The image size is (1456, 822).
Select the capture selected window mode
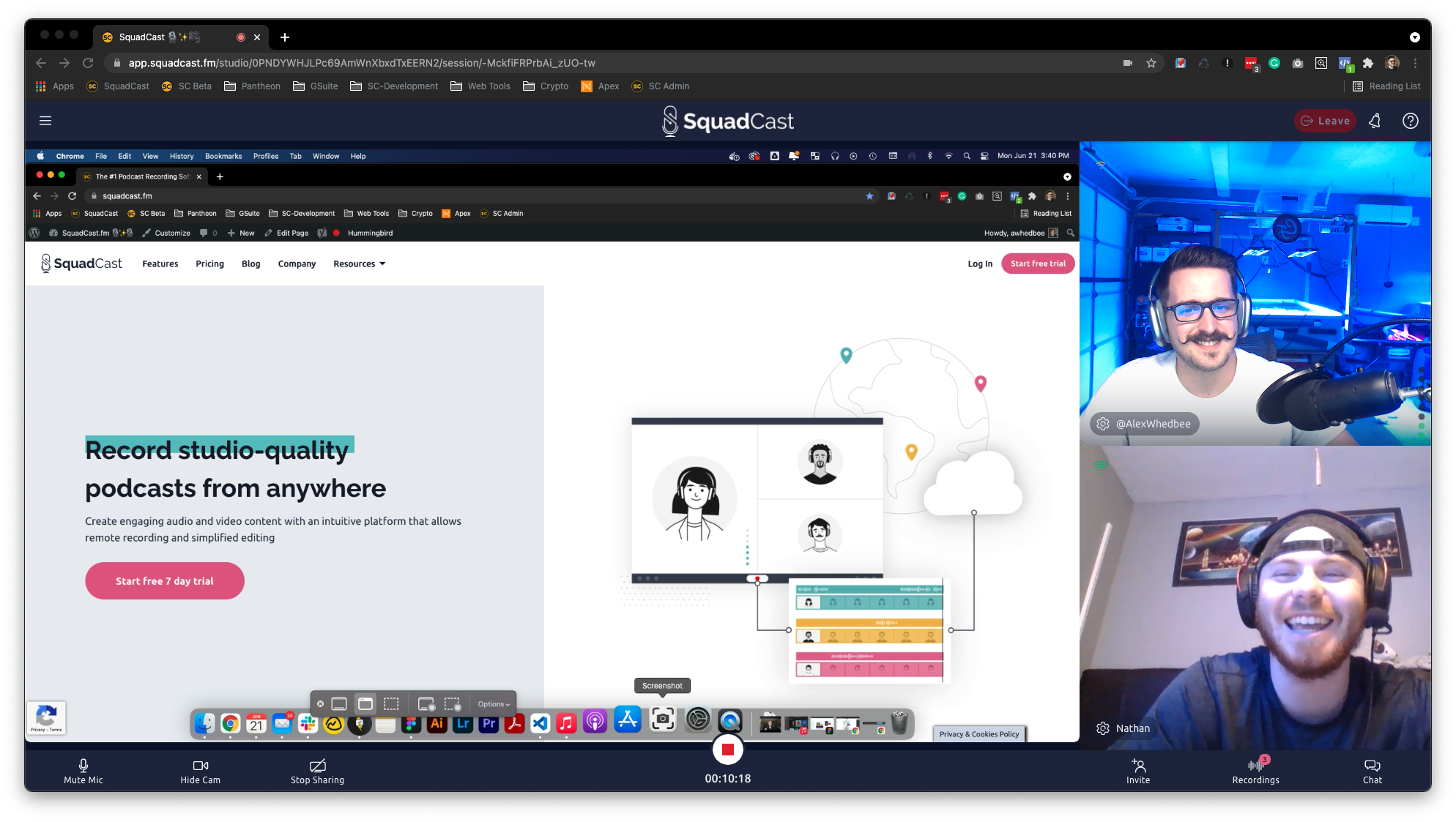(365, 703)
